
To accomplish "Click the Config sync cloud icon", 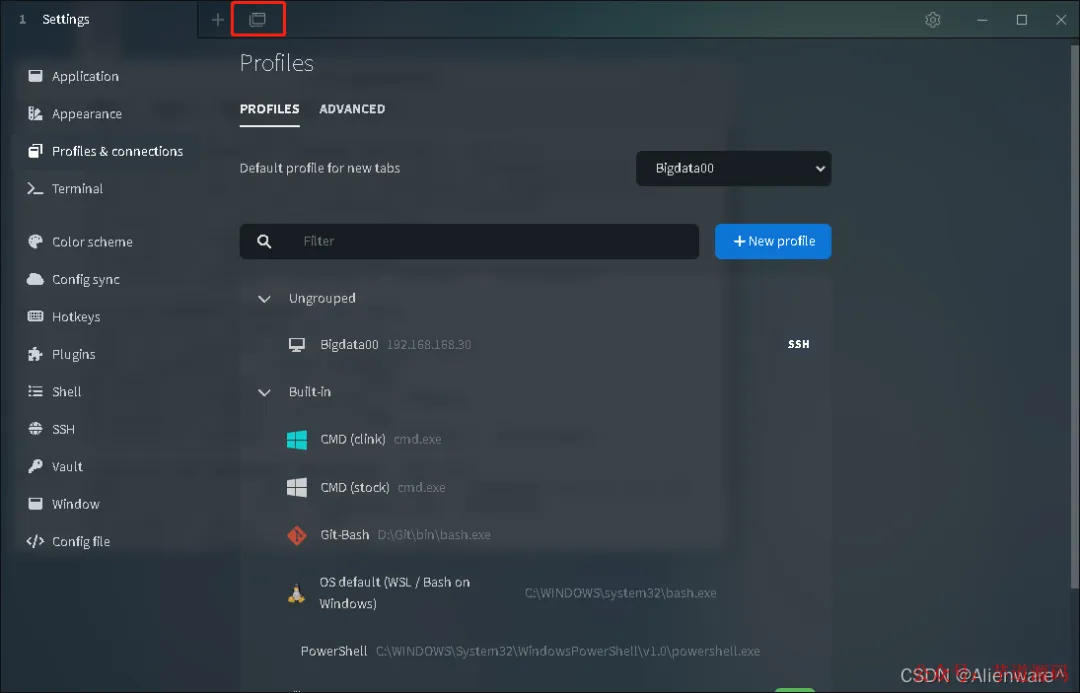I will [x=35, y=279].
